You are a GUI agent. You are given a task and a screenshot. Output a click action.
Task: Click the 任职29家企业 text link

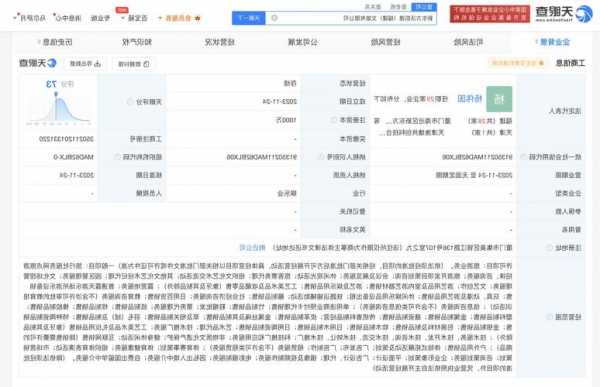[x=426, y=99]
